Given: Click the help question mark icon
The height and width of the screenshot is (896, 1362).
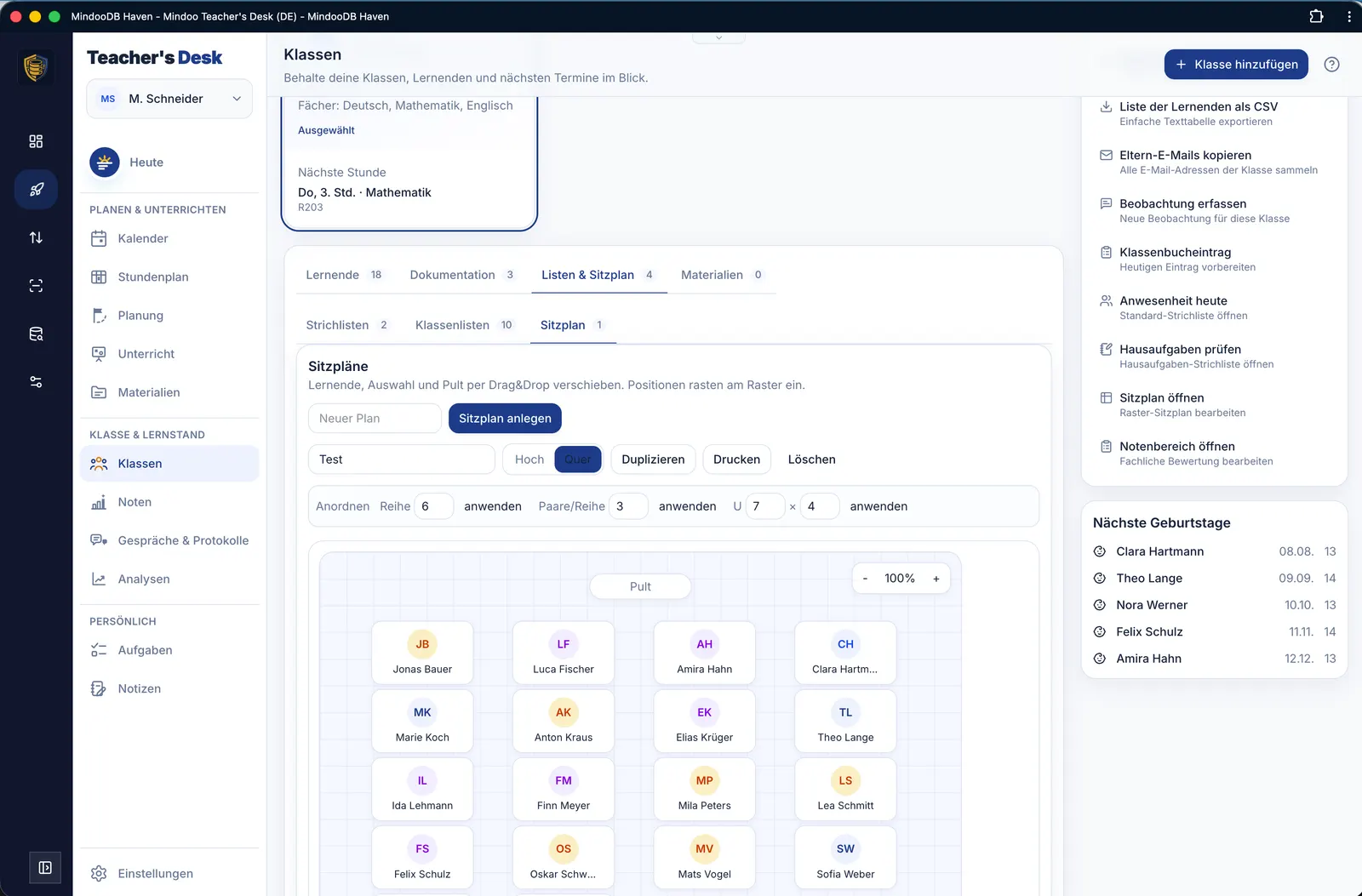Looking at the screenshot, I should click(1331, 65).
